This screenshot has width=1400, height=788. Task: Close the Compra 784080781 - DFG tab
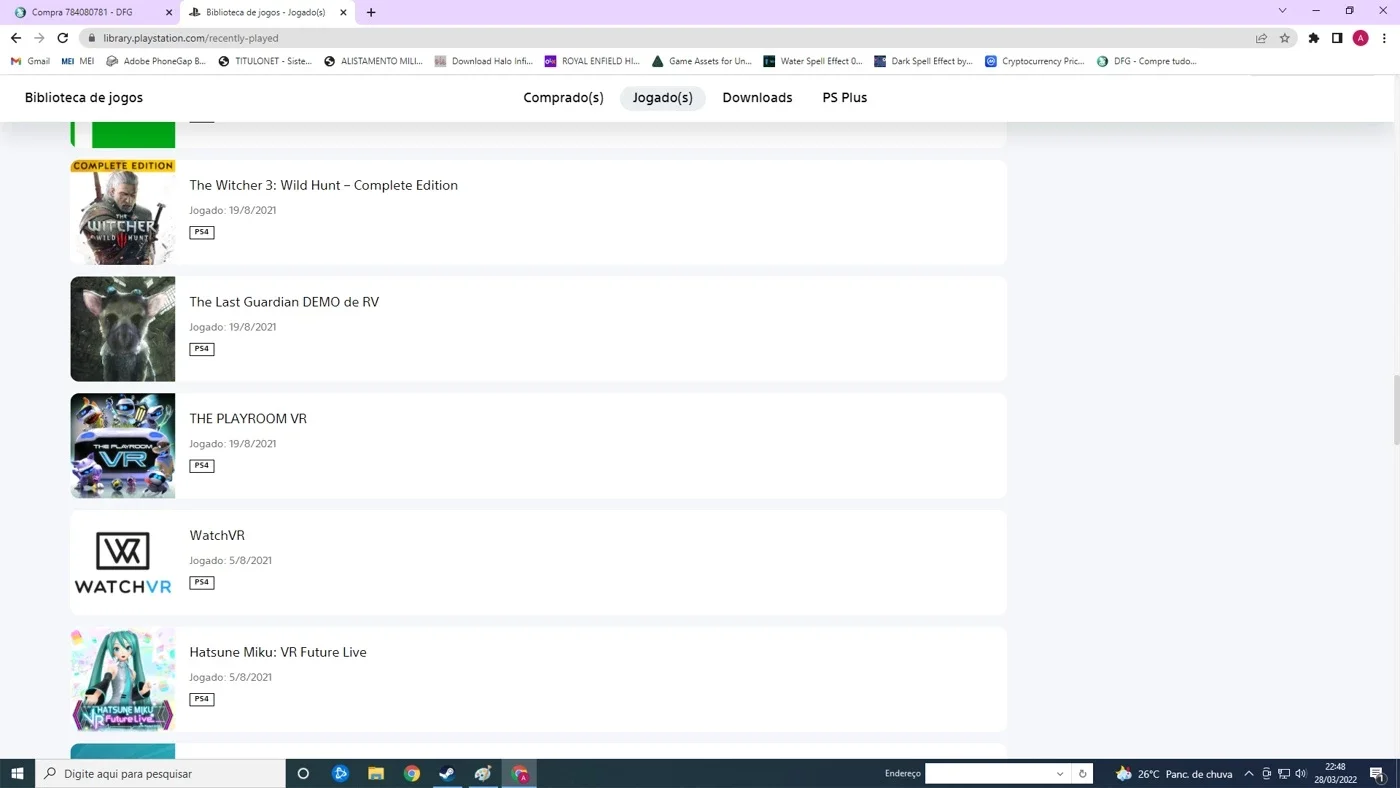click(x=168, y=12)
